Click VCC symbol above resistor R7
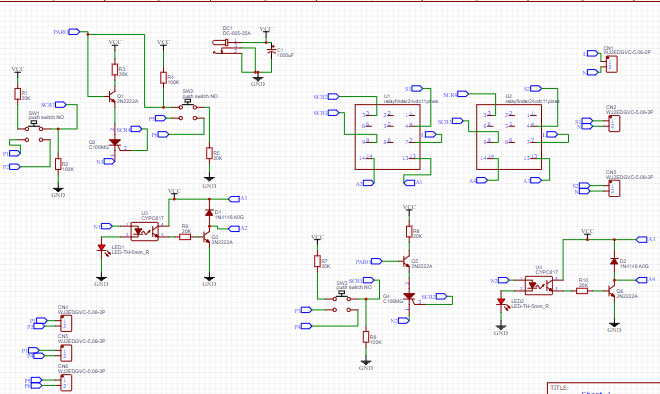Image resolution: width=660 pixels, height=394 pixels. pyautogui.click(x=317, y=238)
